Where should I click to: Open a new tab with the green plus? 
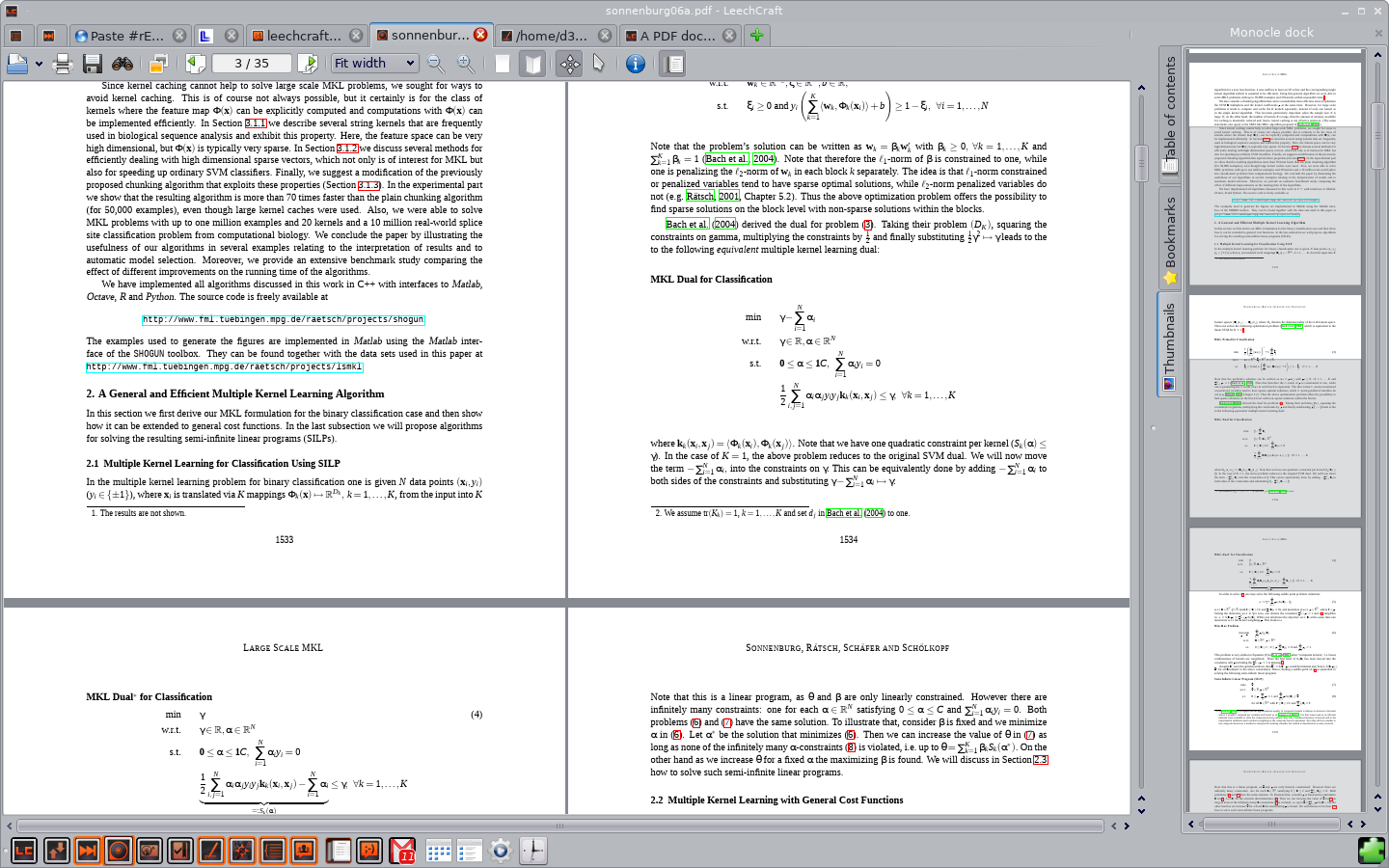[757, 36]
